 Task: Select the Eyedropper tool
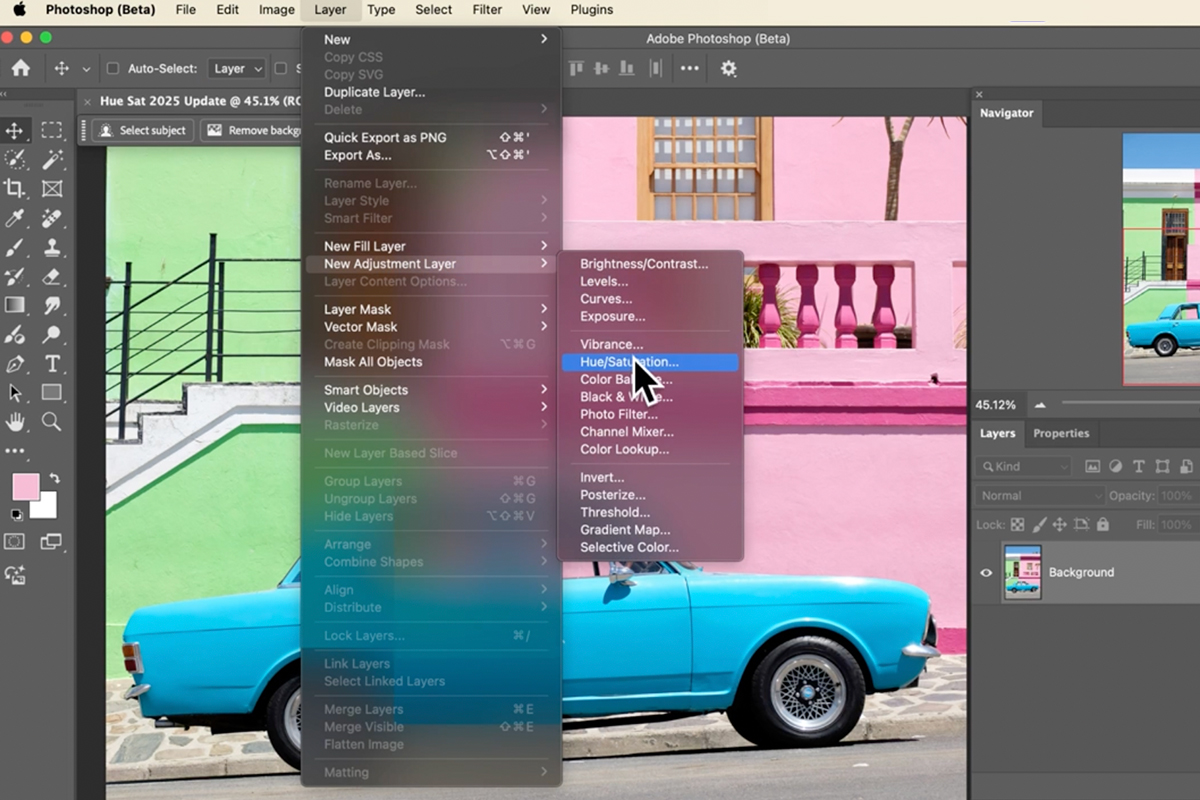point(16,218)
